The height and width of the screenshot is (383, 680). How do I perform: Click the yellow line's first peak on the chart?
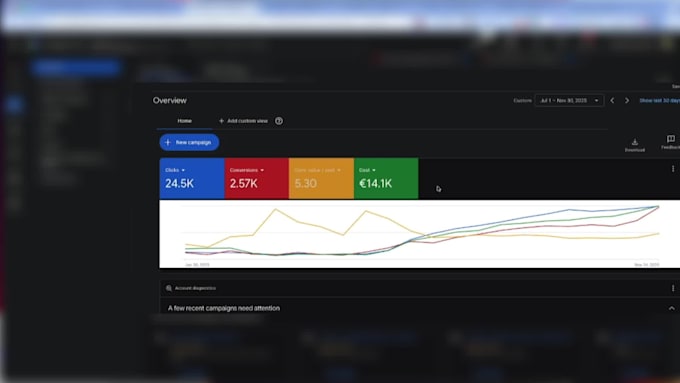point(275,209)
